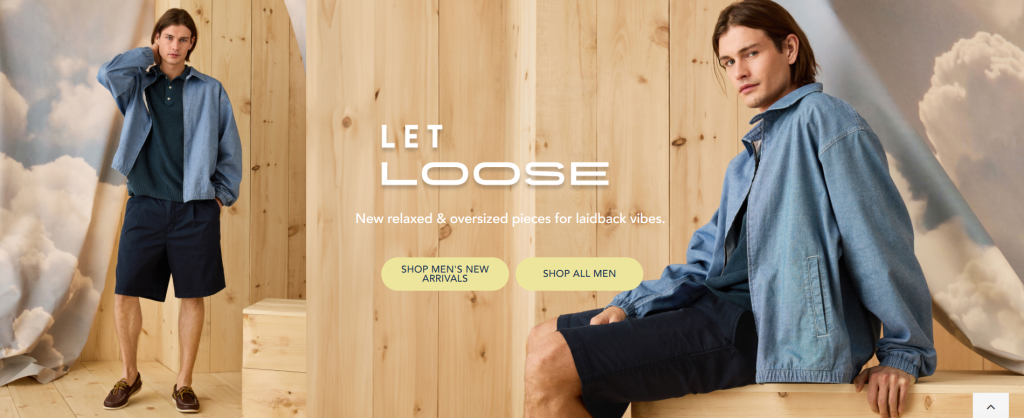
Task: Click the back-to-top chevron icon
Action: [991, 406]
